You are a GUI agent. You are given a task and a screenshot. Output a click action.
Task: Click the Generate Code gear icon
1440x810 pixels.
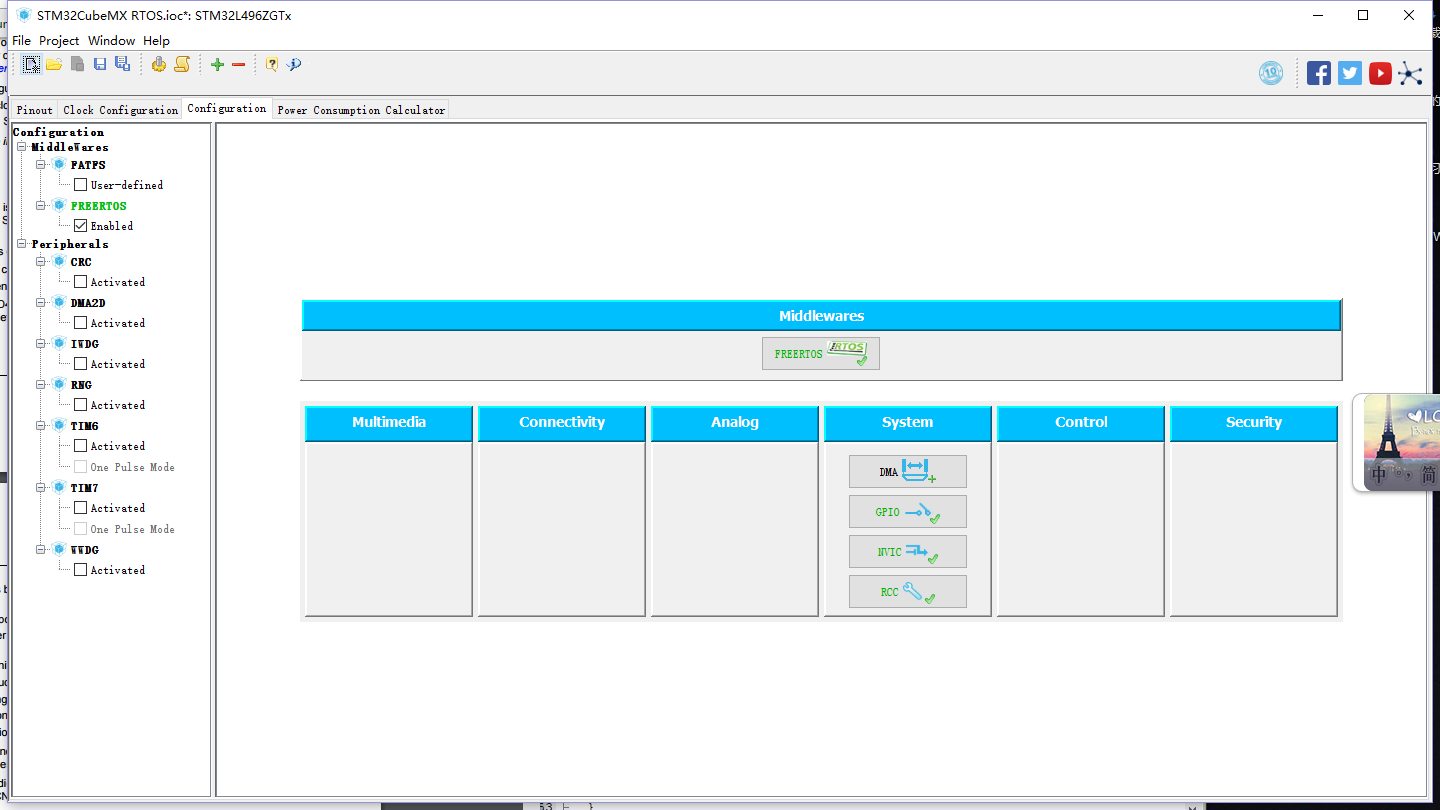(x=158, y=64)
